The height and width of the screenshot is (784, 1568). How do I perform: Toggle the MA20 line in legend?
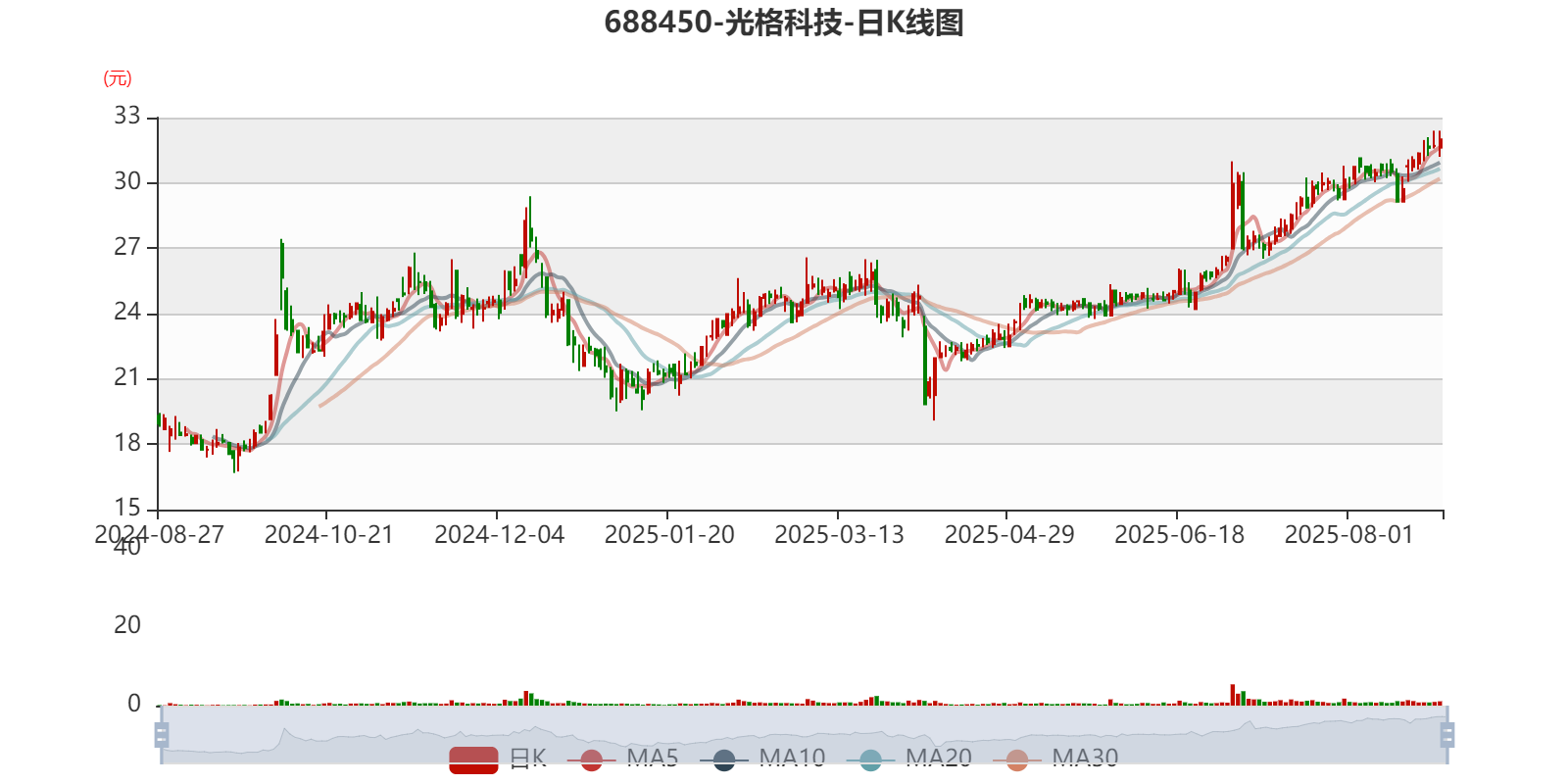tap(909, 759)
